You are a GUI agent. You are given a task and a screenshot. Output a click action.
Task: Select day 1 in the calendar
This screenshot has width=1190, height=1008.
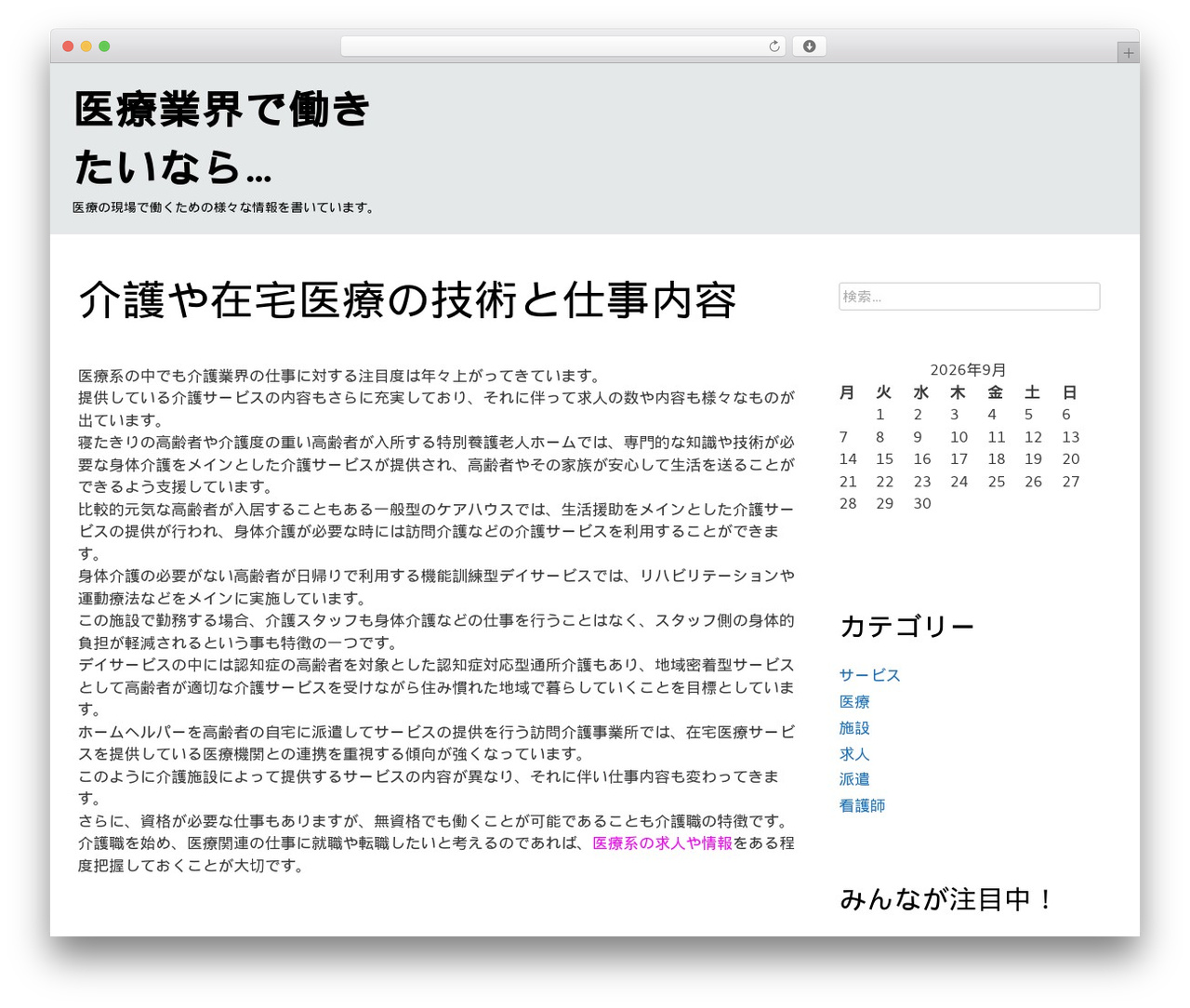pyautogui.click(x=879, y=415)
